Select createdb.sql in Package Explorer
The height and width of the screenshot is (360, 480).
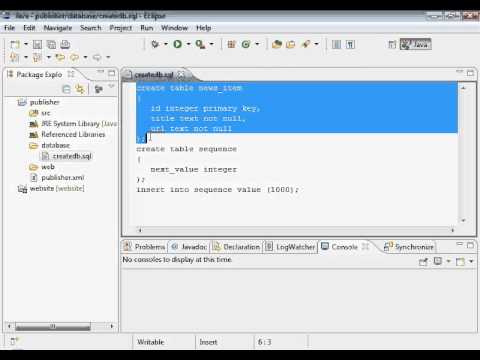pos(72,156)
